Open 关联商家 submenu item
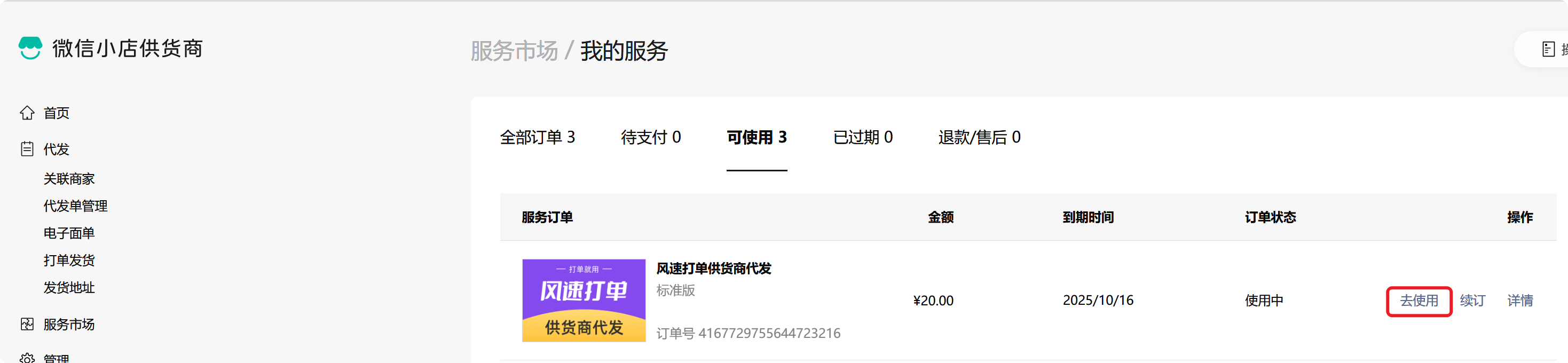The image size is (1568, 363). click(69, 179)
